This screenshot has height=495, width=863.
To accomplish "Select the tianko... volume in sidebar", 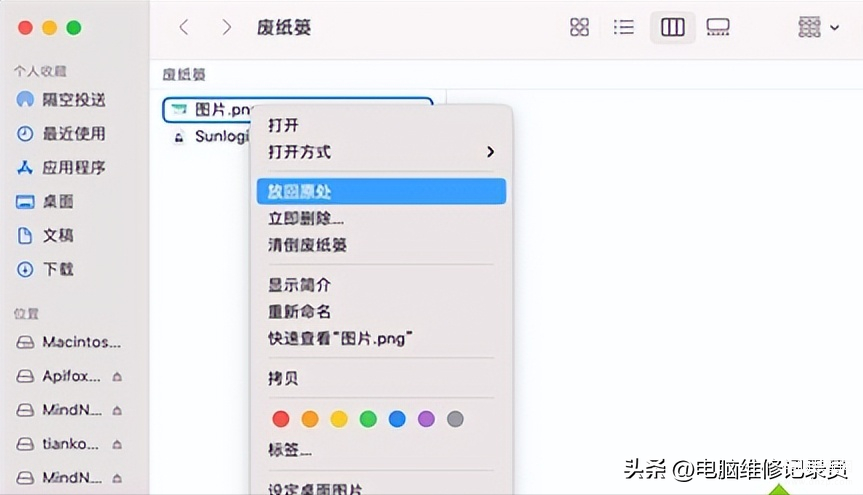I will point(58,444).
